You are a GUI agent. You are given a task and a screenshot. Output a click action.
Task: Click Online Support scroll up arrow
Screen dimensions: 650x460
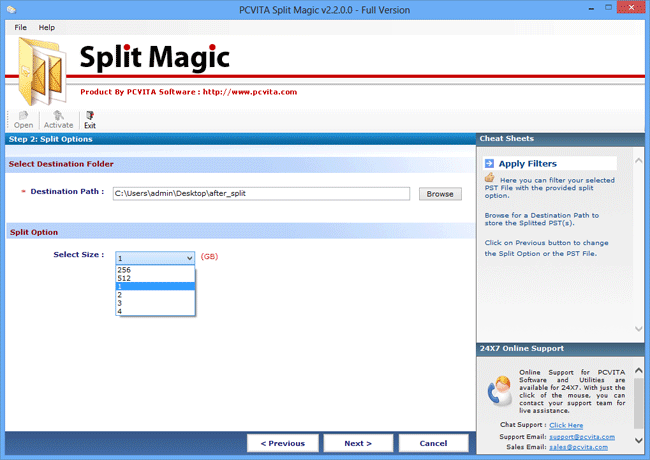pos(638,370)
